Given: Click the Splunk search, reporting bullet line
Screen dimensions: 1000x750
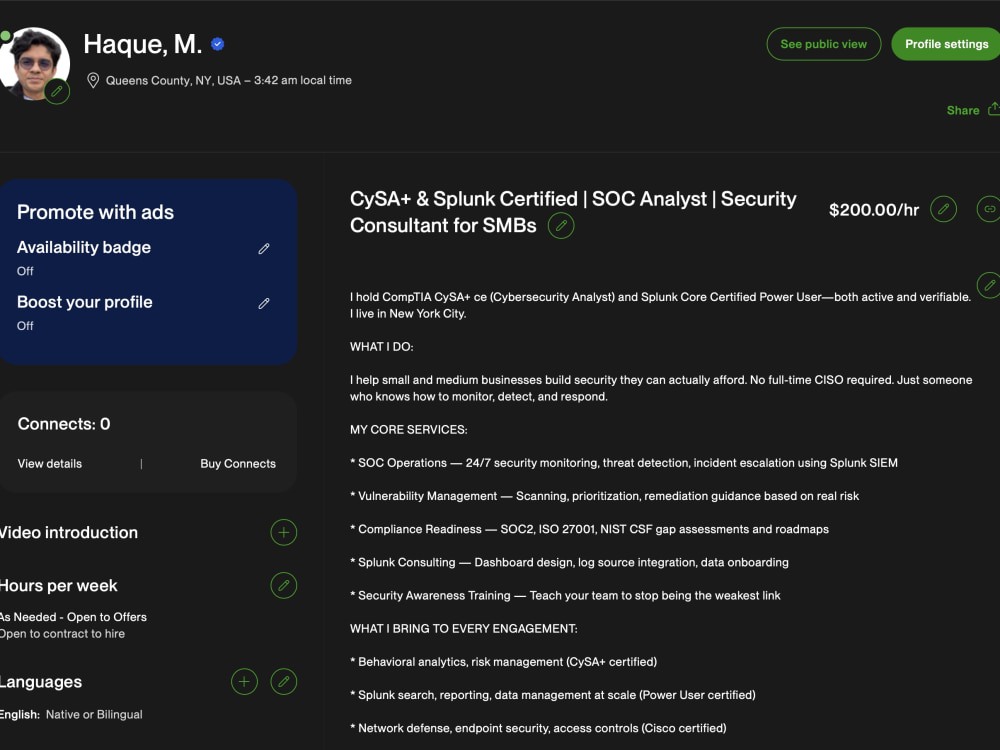Looking at the screenshot, I should pyautogui.click(x=553, y=695).
